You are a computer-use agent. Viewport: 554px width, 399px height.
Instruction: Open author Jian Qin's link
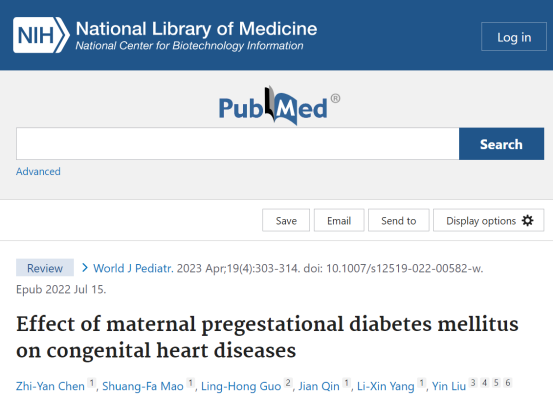point(319,386)
